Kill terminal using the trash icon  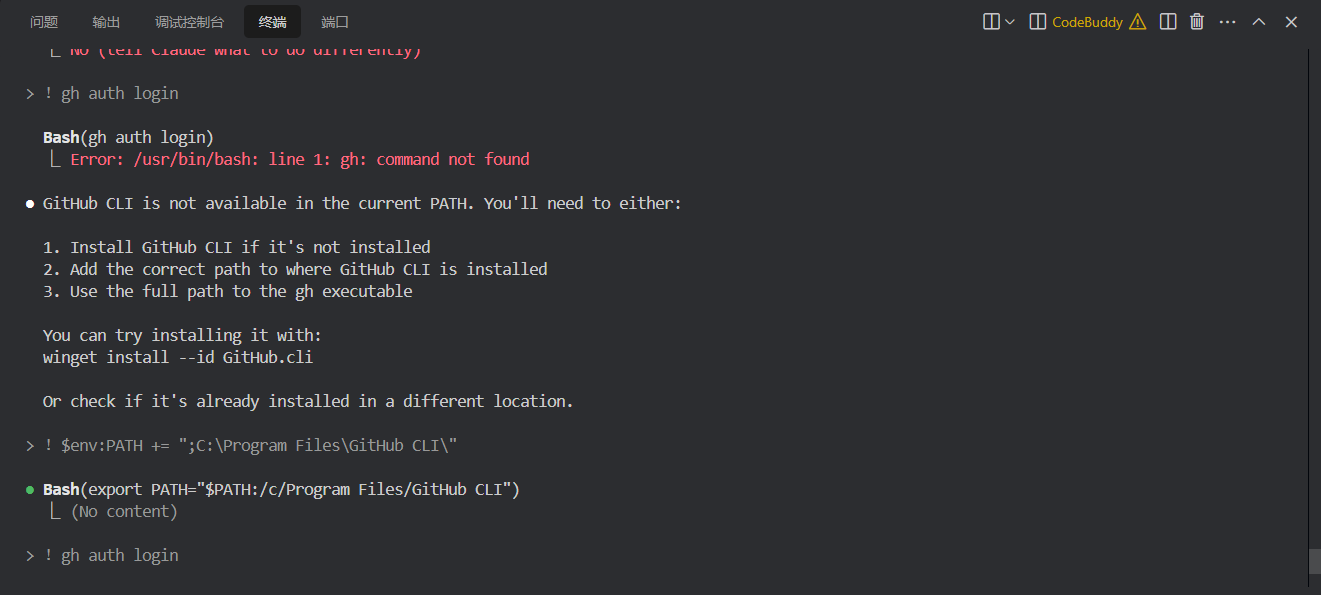coord(1197,22)
